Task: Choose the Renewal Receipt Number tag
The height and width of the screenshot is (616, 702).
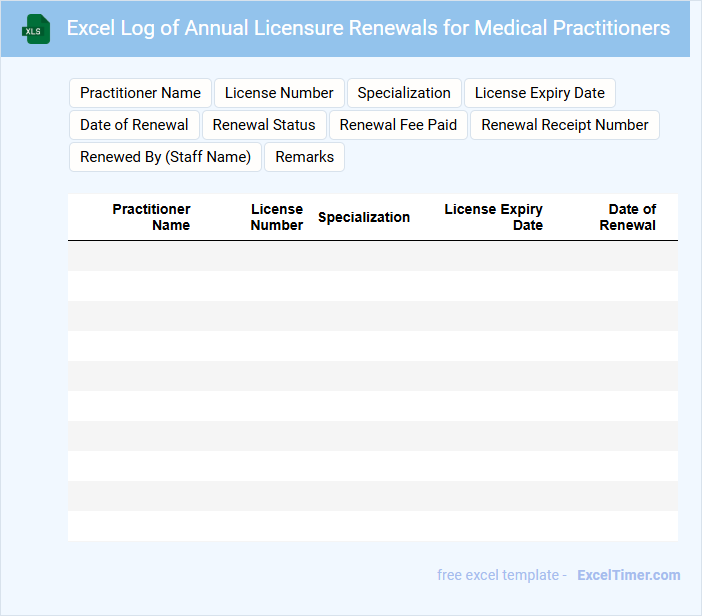Action: tap(565, 125)
